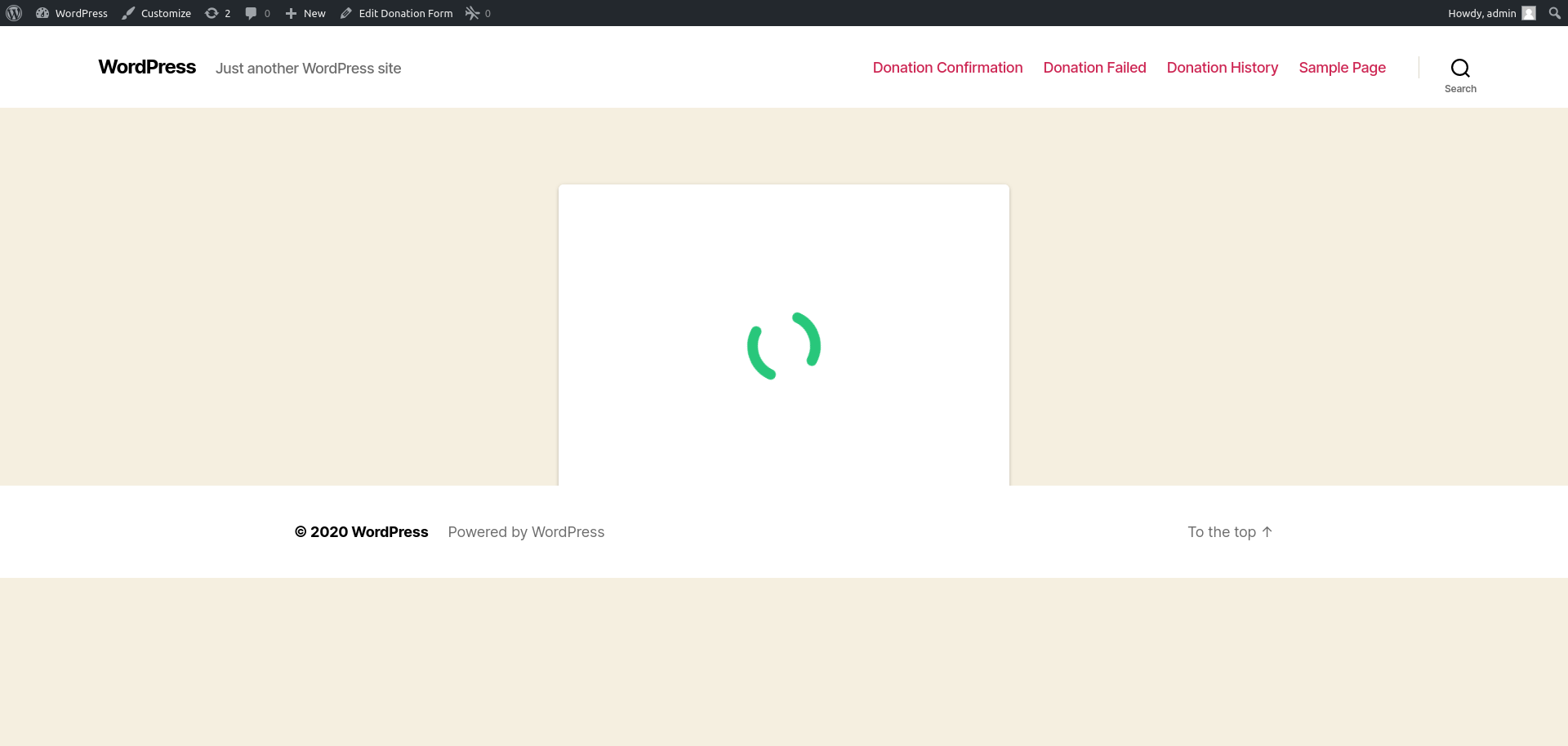1568x746 pixels.
Task: Go to Donation Failed page
Action: 1094,68
